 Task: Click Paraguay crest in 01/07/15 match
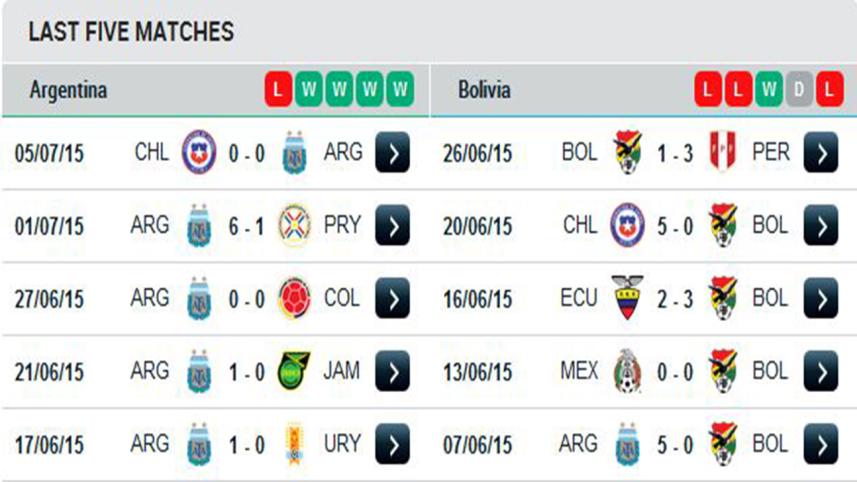[x=294, y=226]
